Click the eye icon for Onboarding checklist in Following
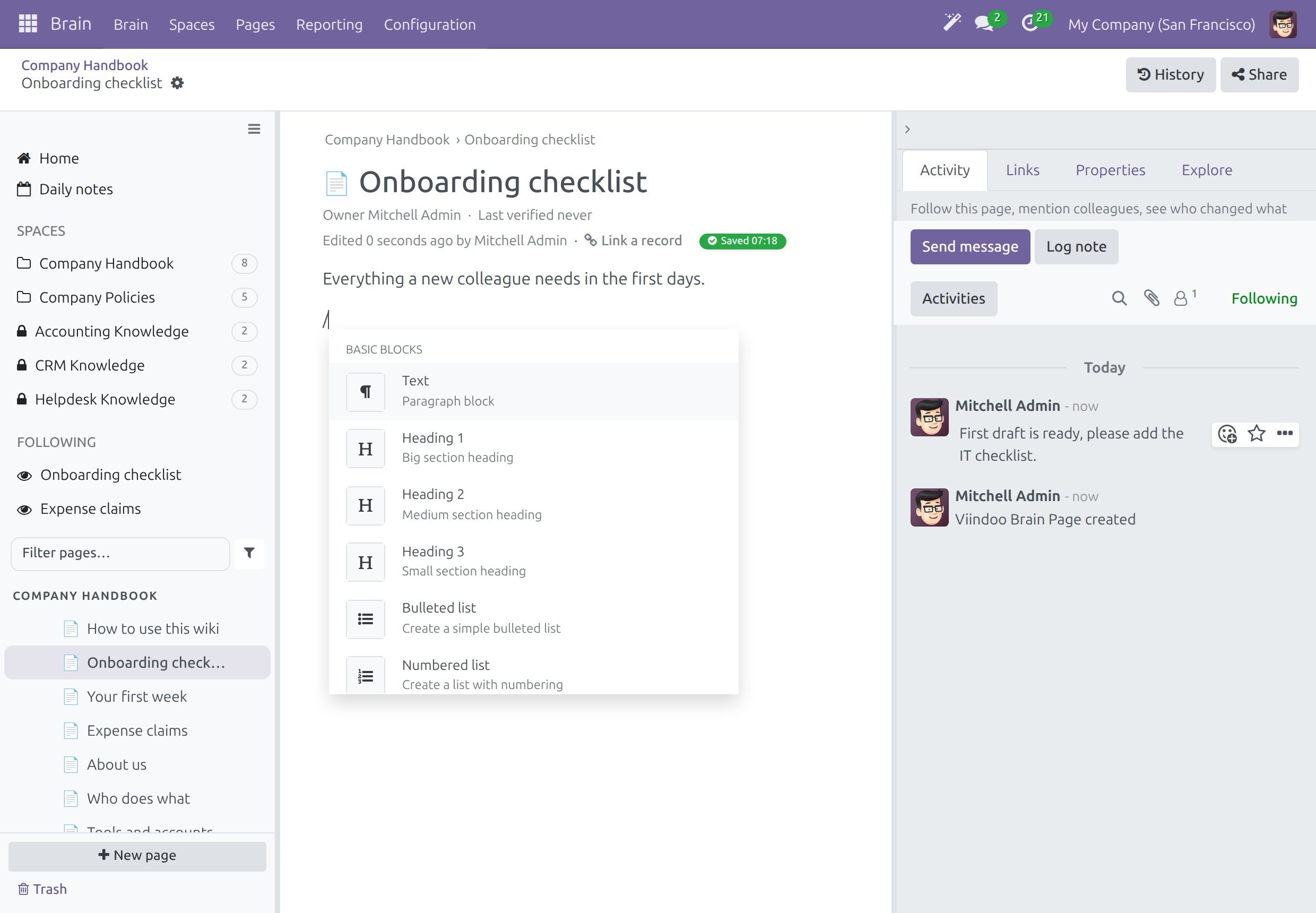 click(x=24, y=476)
